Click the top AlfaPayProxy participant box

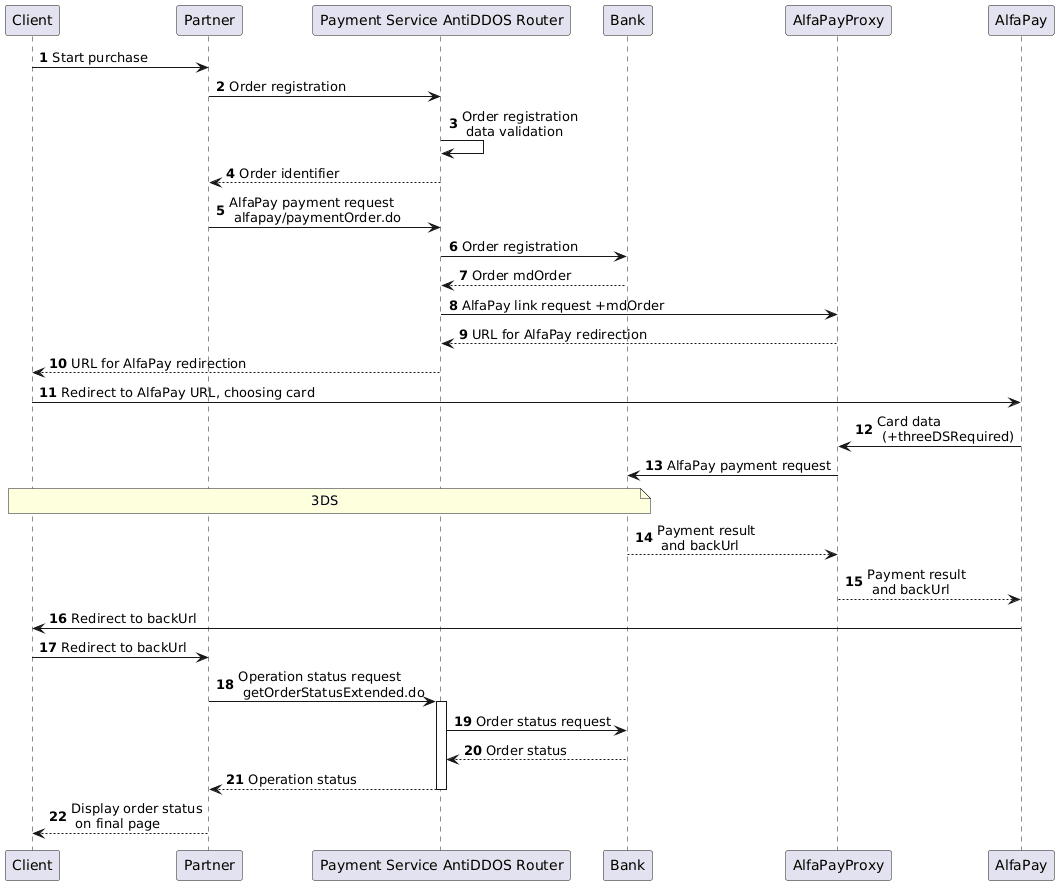[x=837, y=20]
